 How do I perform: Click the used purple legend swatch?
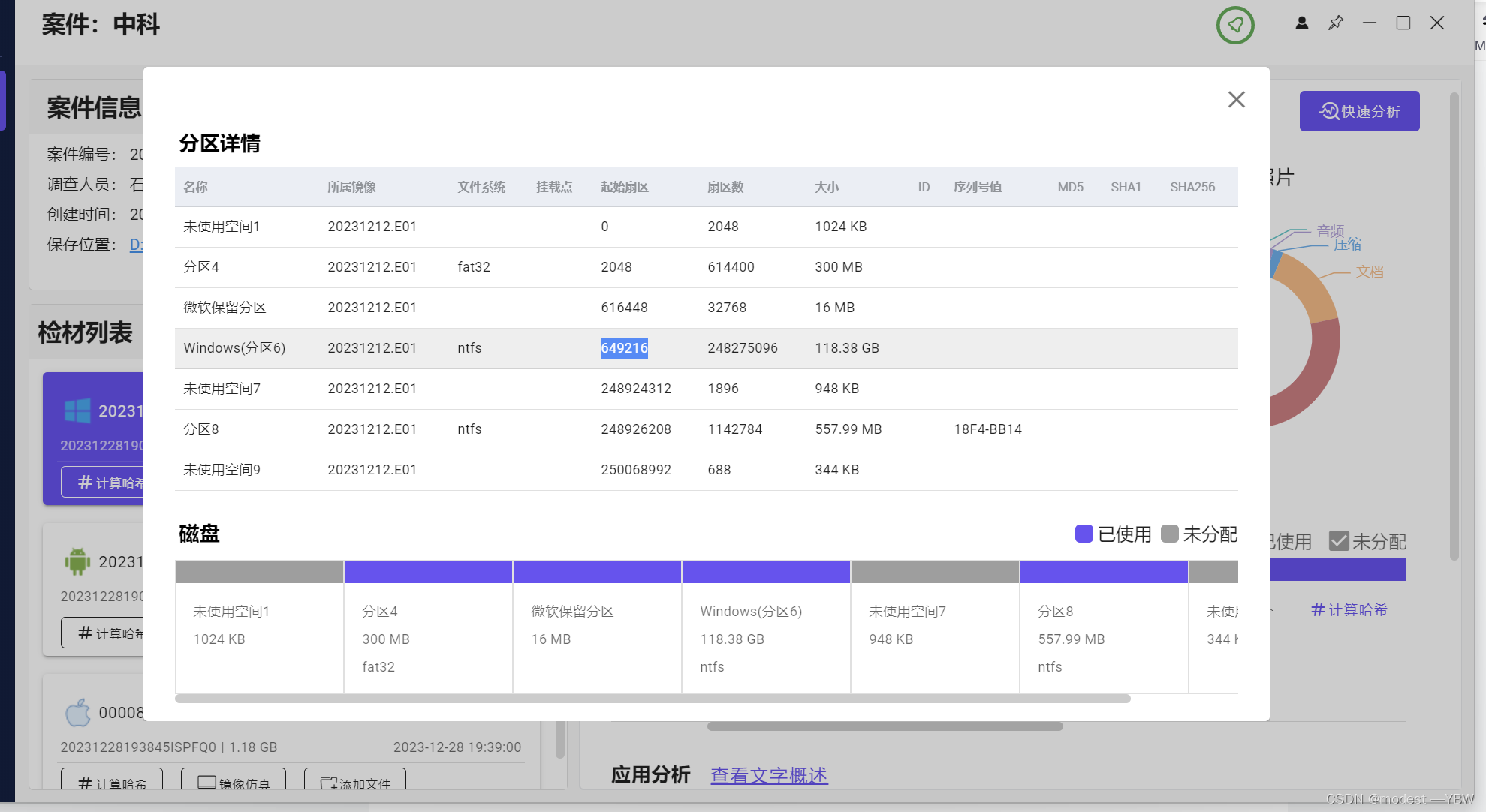(x=1084, y=534)
